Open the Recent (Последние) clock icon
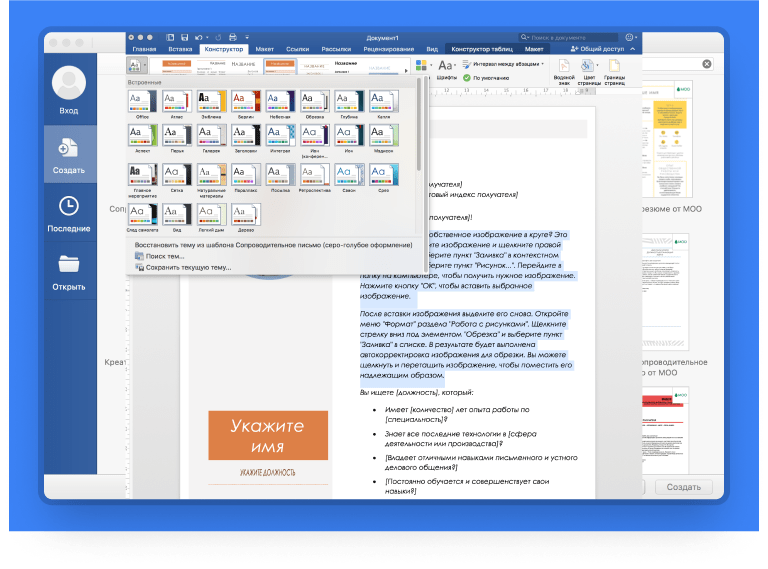Screen dimensions: 768x569 click(x=69, y=211)
